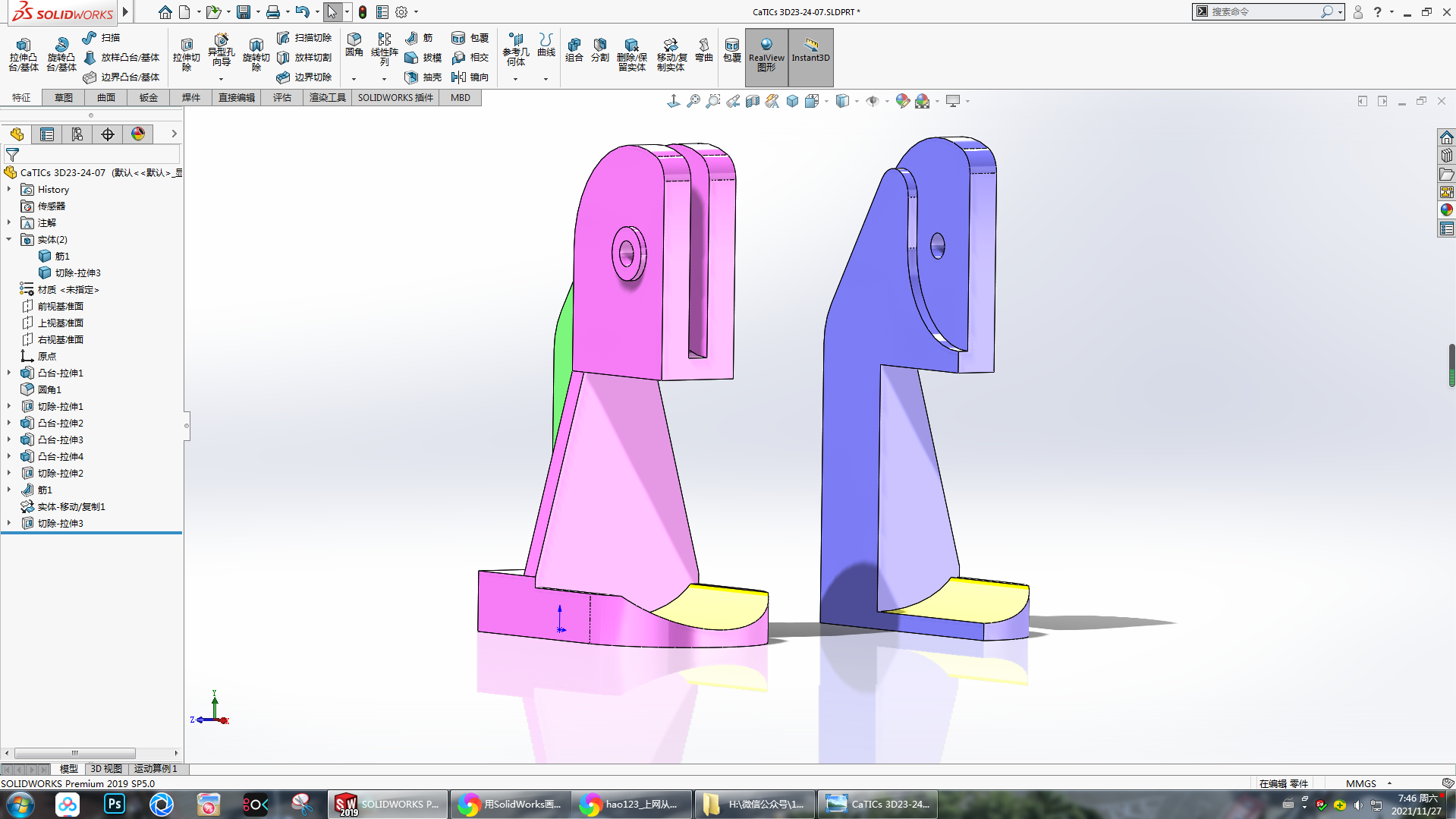The image size is (1456, 819).
Task: Select the Draft (拔模) tool
Action: (x=423, y=57)
